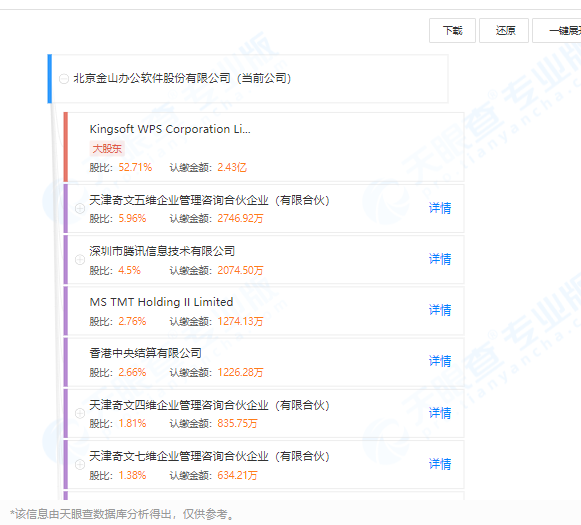The width and height of the screenshot is (581, 525).
Task: Click 香港中央结算有限公司 name
Action: pyautogui.click(x=145, y=353)
